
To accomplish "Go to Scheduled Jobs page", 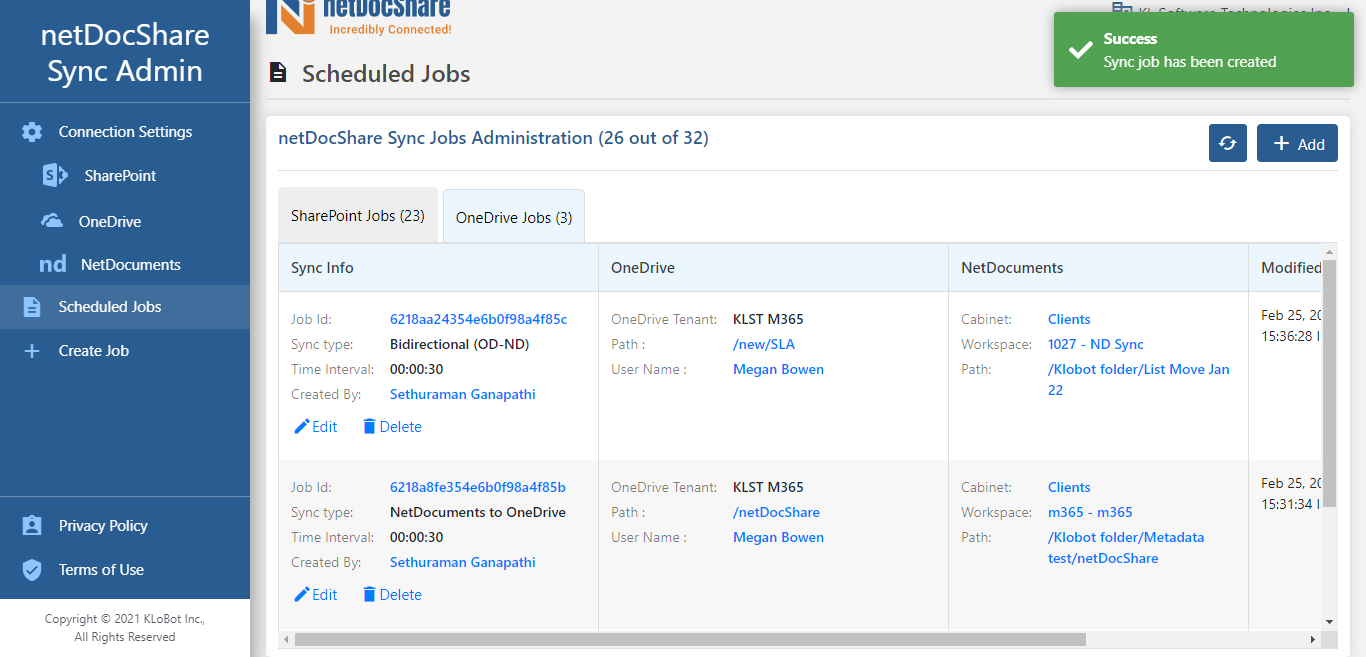I will pyautogui.click(x=125, y=307).
